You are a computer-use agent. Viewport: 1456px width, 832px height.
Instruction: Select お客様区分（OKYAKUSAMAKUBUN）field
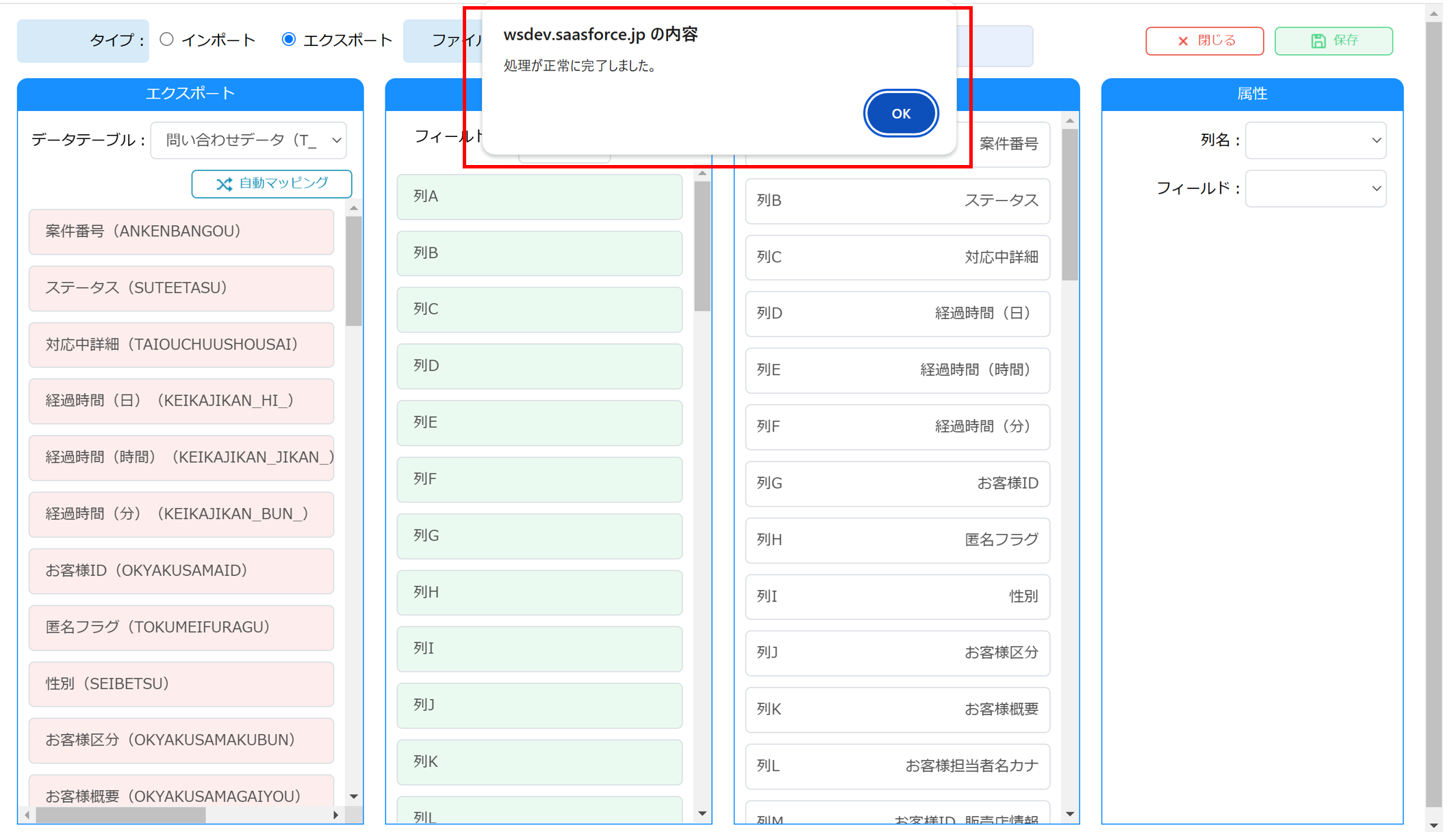pos(181,740)
